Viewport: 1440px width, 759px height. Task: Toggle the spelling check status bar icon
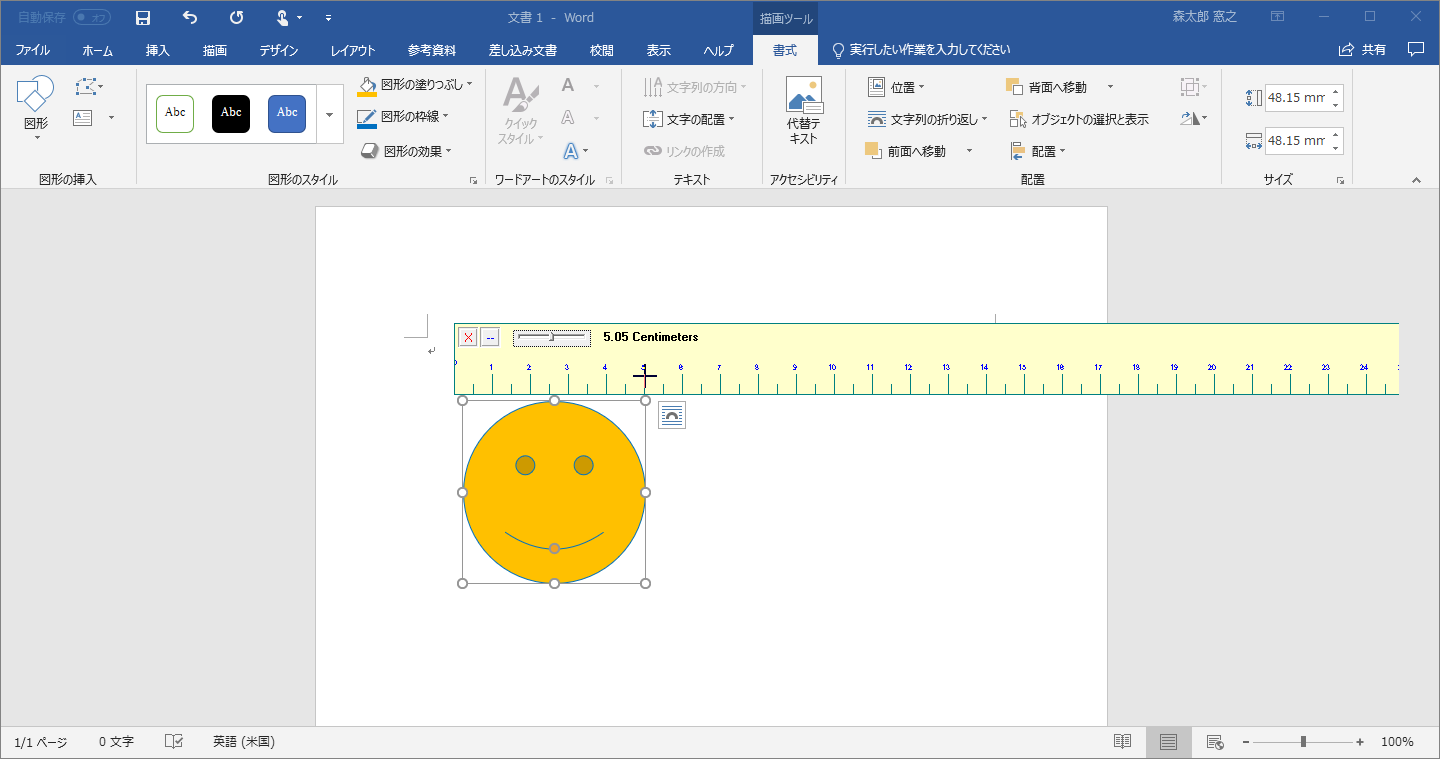pyautogui.click(x=172, y=741)
